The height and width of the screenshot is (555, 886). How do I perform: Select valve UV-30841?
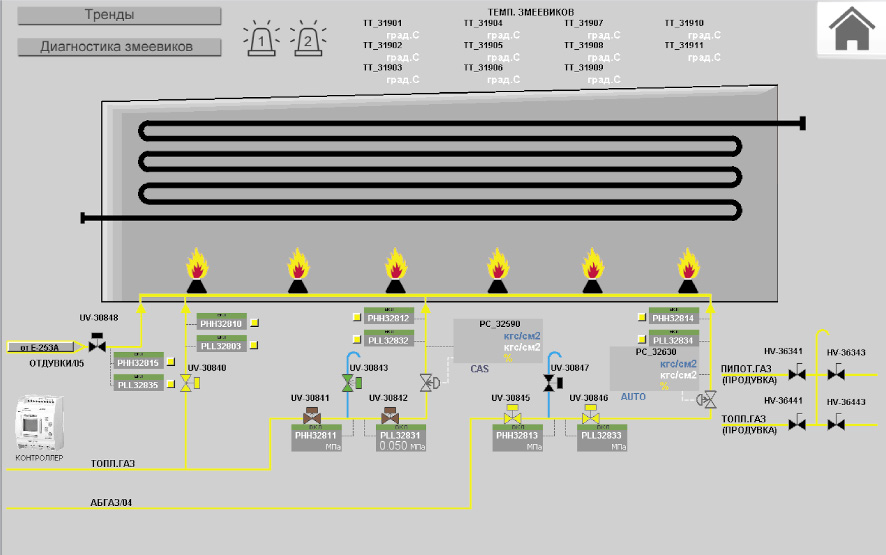(312, 416)
